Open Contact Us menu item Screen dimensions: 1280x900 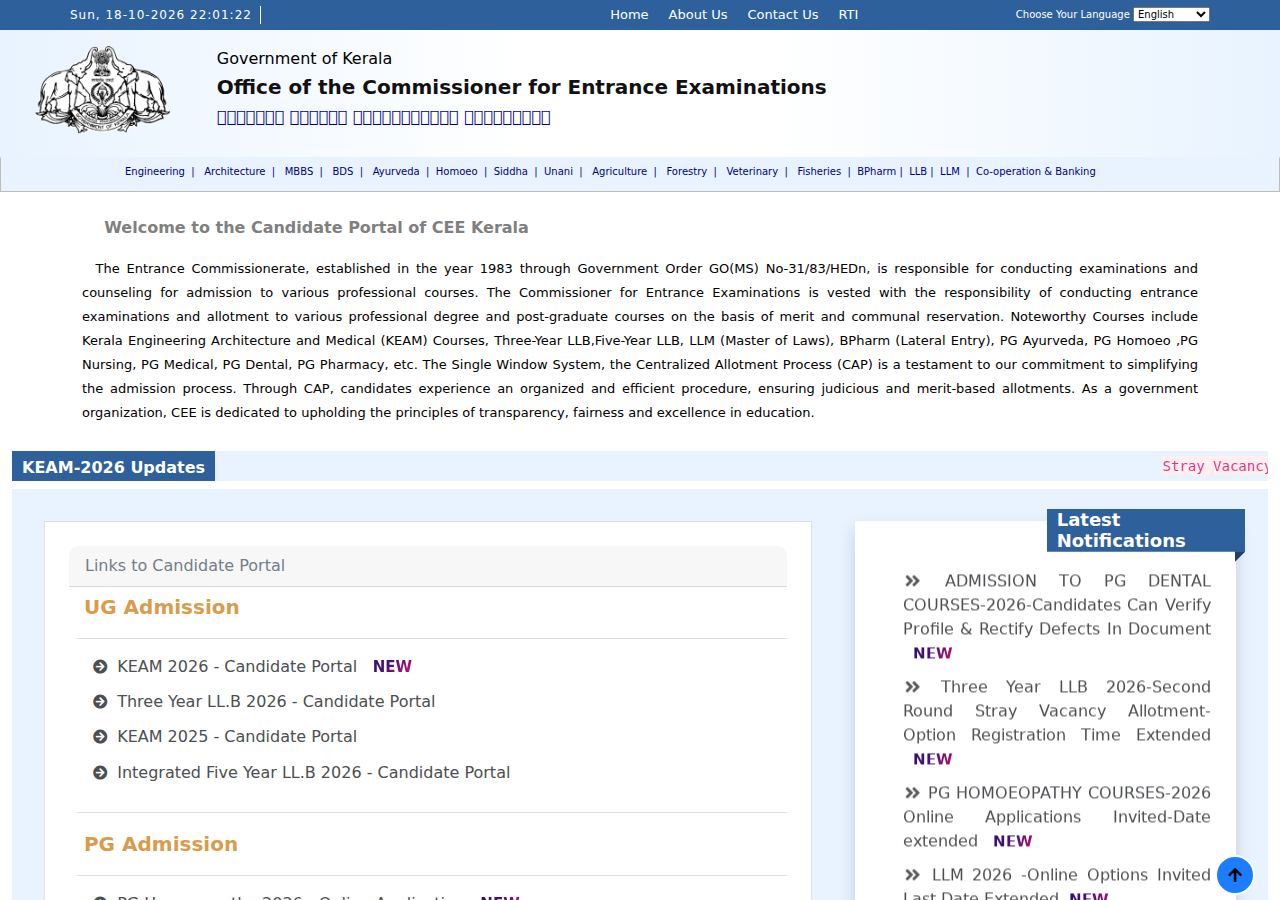point(783,14)
